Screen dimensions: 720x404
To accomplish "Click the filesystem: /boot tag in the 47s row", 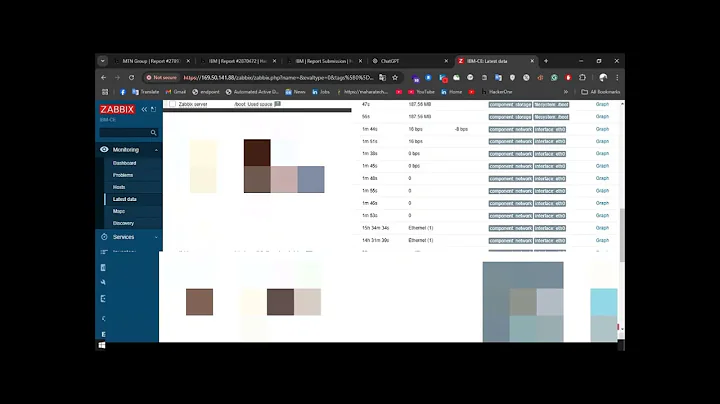I will point(551,105).
